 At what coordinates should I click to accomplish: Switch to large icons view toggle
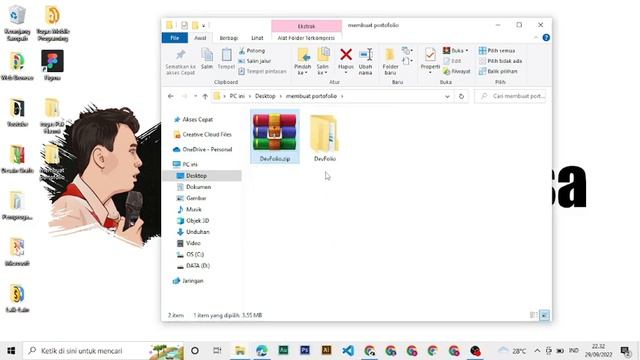(544, 315)
